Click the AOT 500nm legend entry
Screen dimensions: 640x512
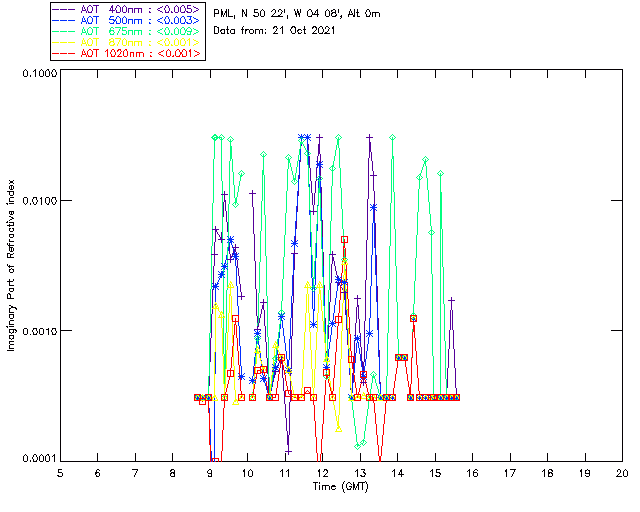[127, 20]
